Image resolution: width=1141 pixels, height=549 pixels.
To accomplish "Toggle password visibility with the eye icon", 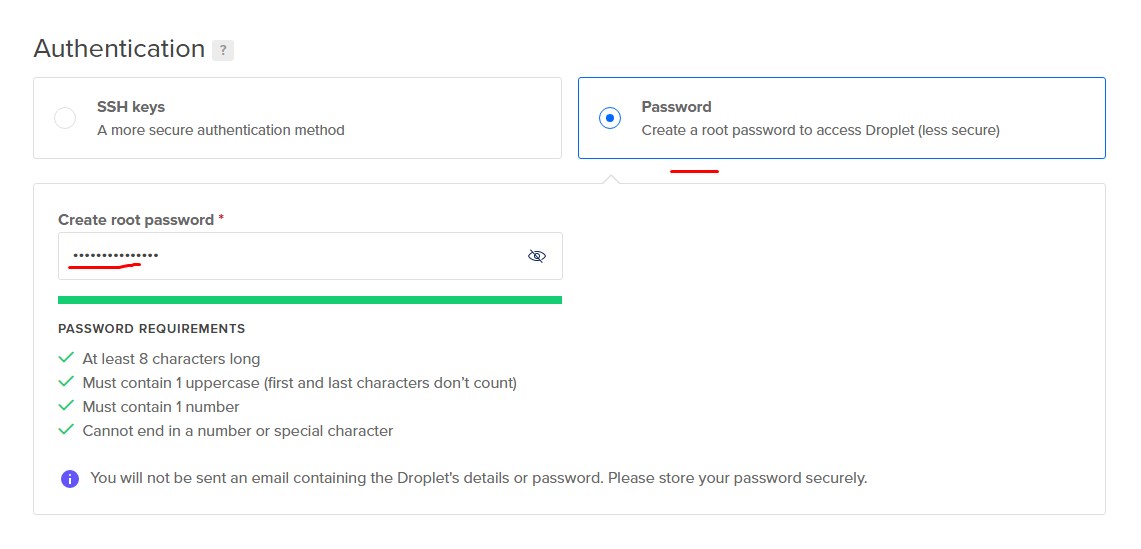I will coord(536,256).
